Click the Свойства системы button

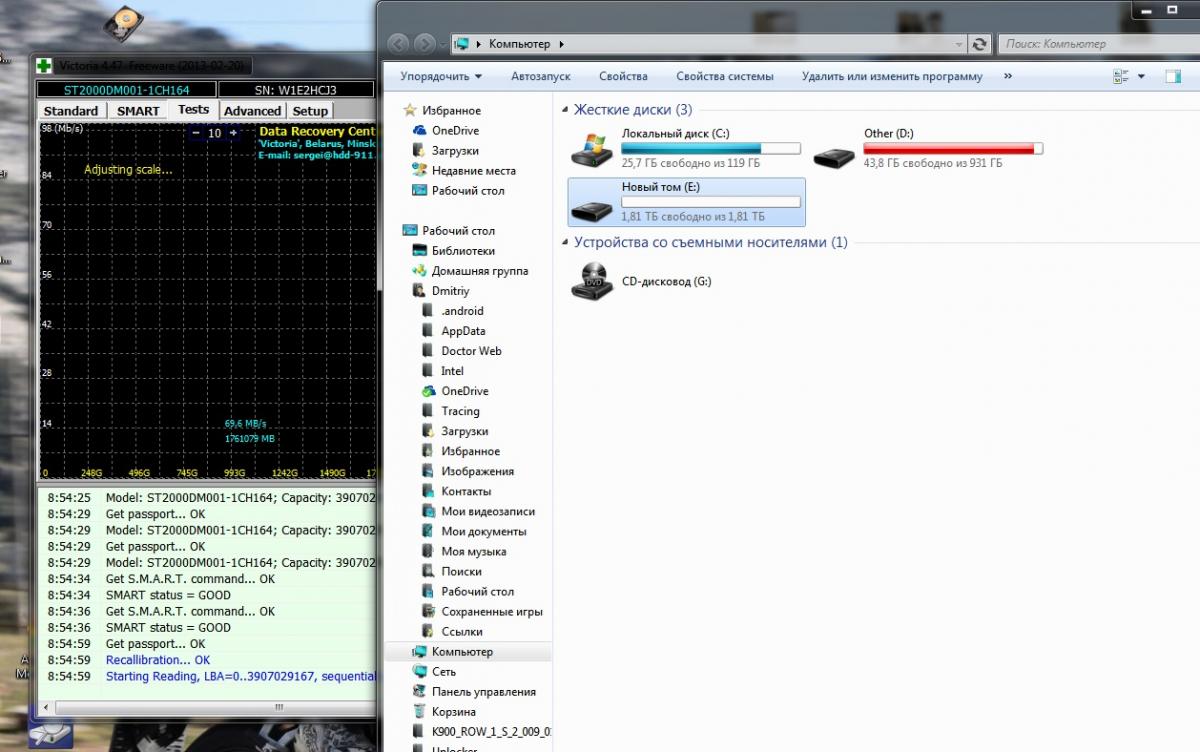(724, 76)
